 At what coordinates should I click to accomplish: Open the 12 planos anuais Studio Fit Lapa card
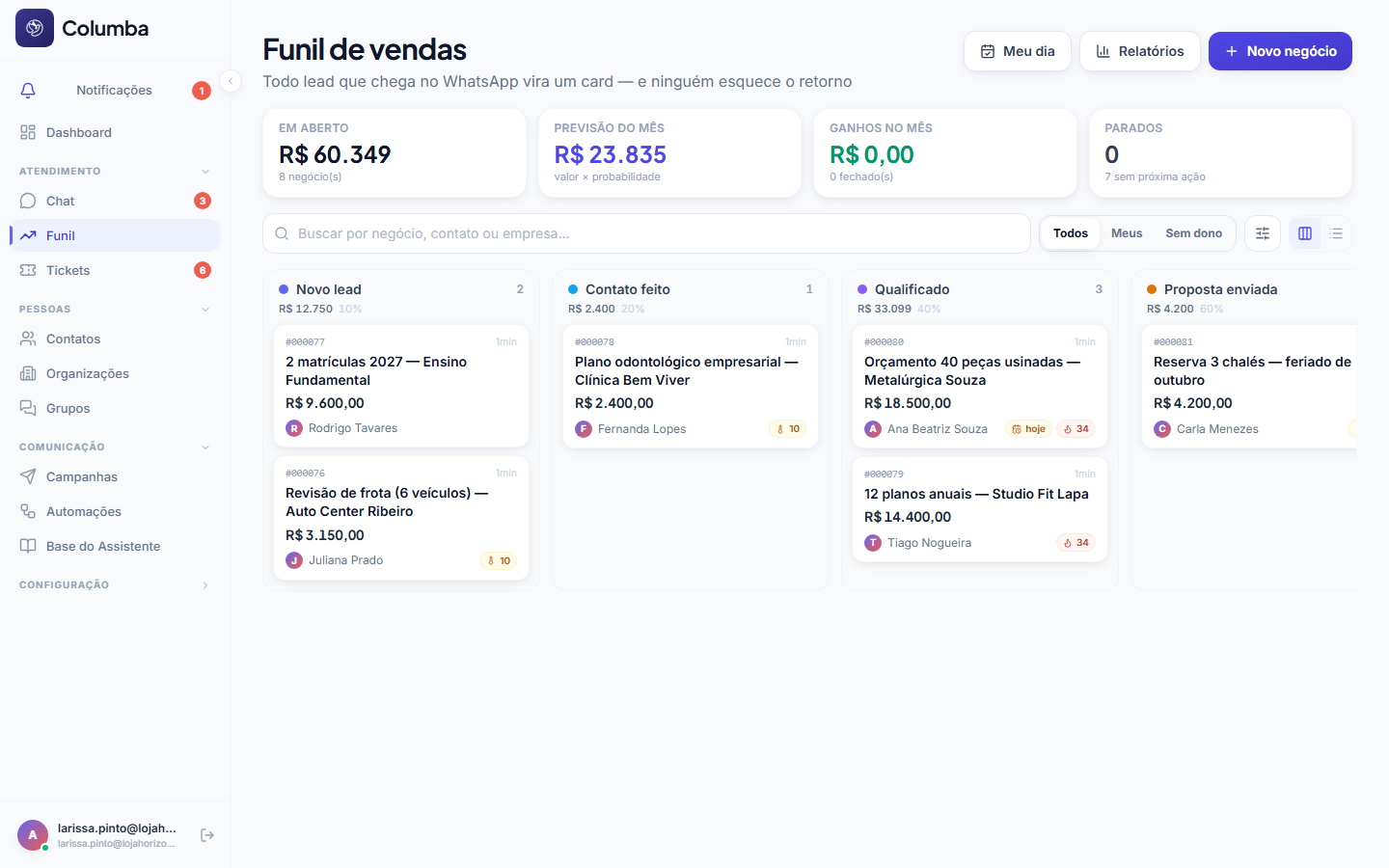click(x=980, y=509)
